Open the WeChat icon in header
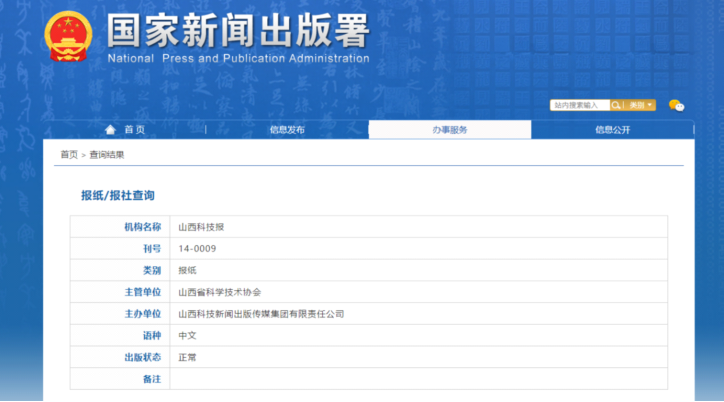 coord(676,106)
